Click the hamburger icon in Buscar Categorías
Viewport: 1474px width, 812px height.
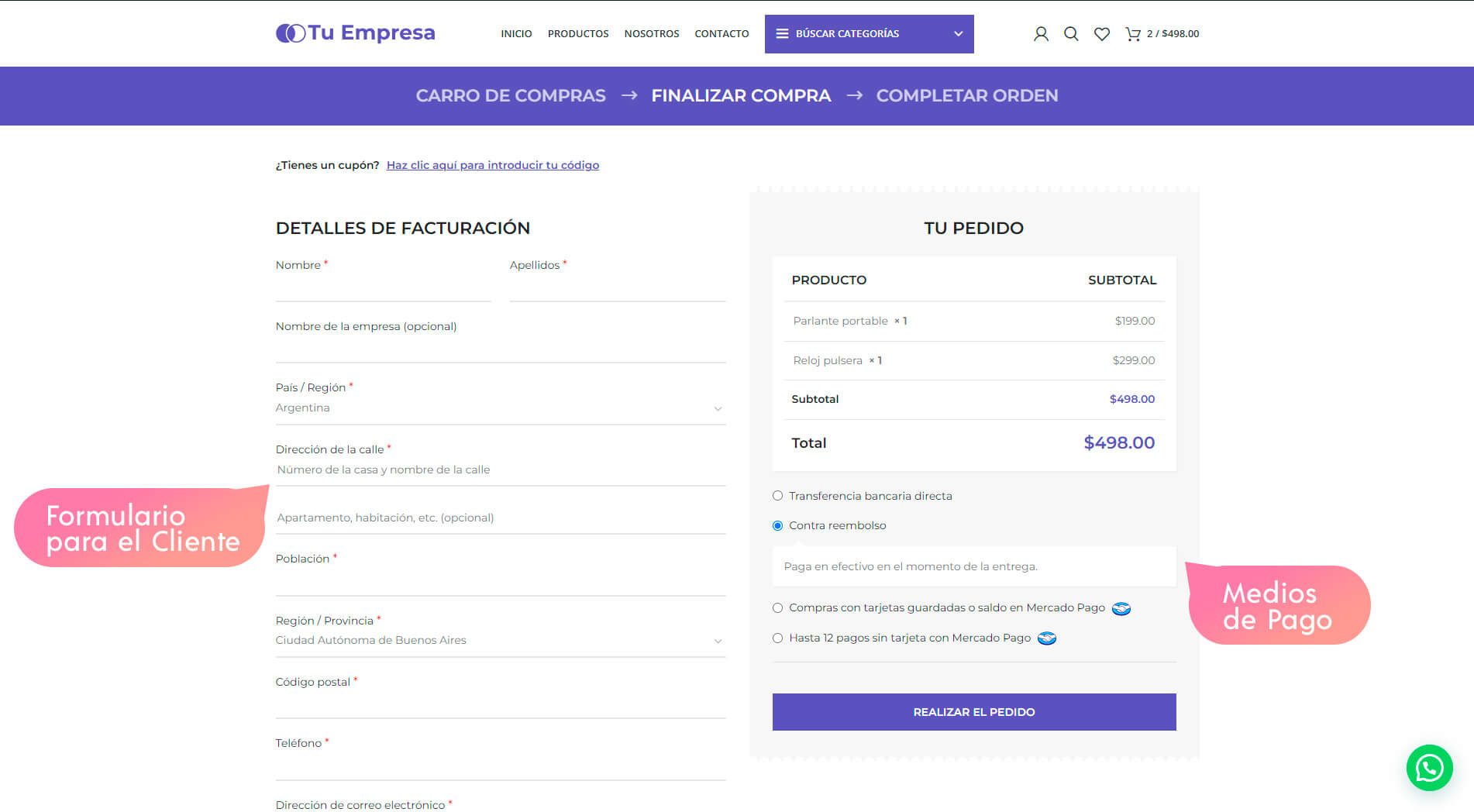782,34
